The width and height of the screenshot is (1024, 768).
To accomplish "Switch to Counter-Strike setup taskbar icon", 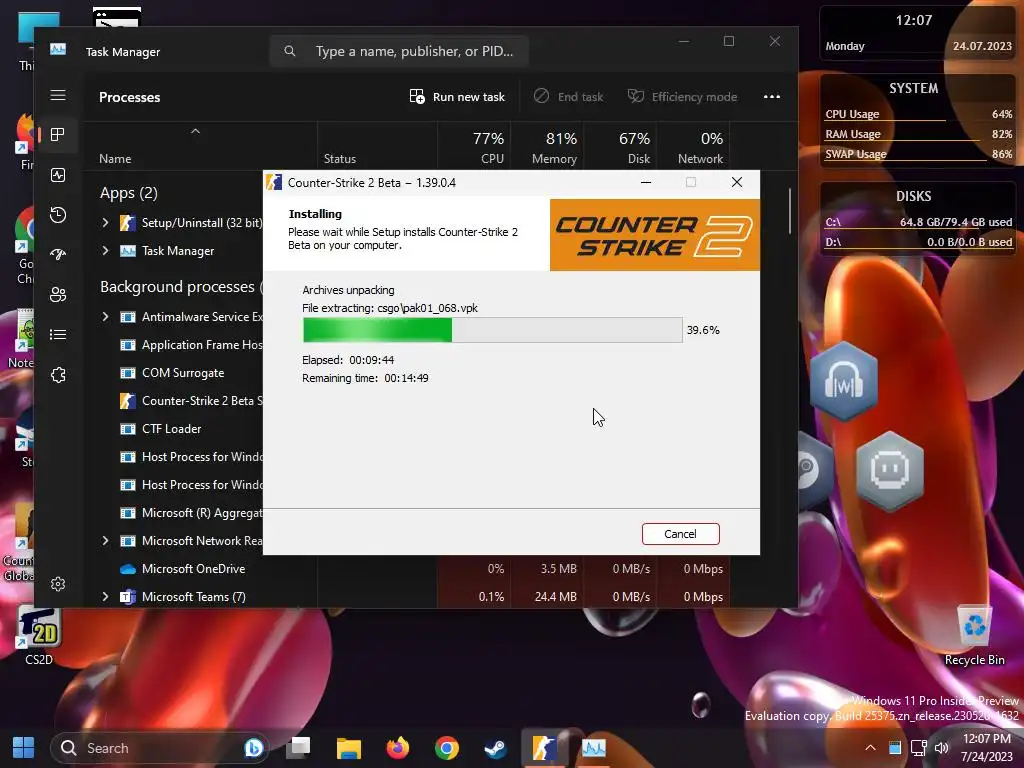I will (x=544, y=748).
